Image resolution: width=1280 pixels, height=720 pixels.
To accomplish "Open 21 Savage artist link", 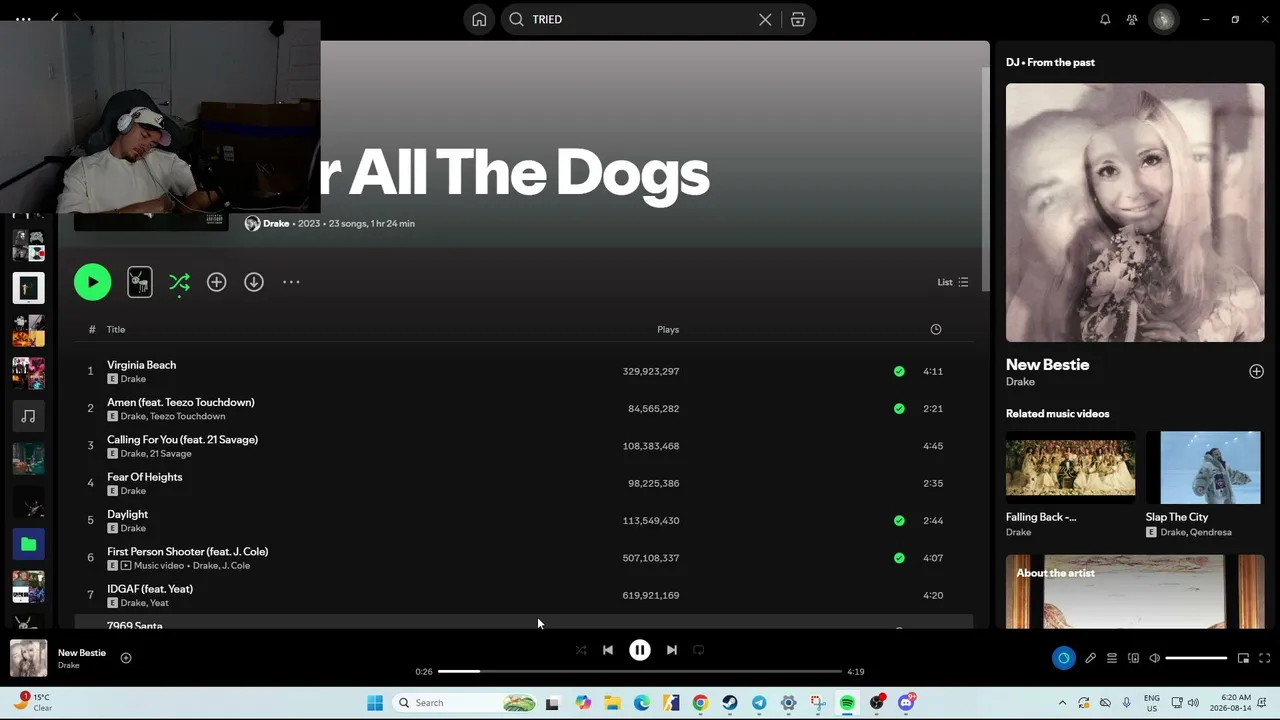I will (x=171, y=454).
